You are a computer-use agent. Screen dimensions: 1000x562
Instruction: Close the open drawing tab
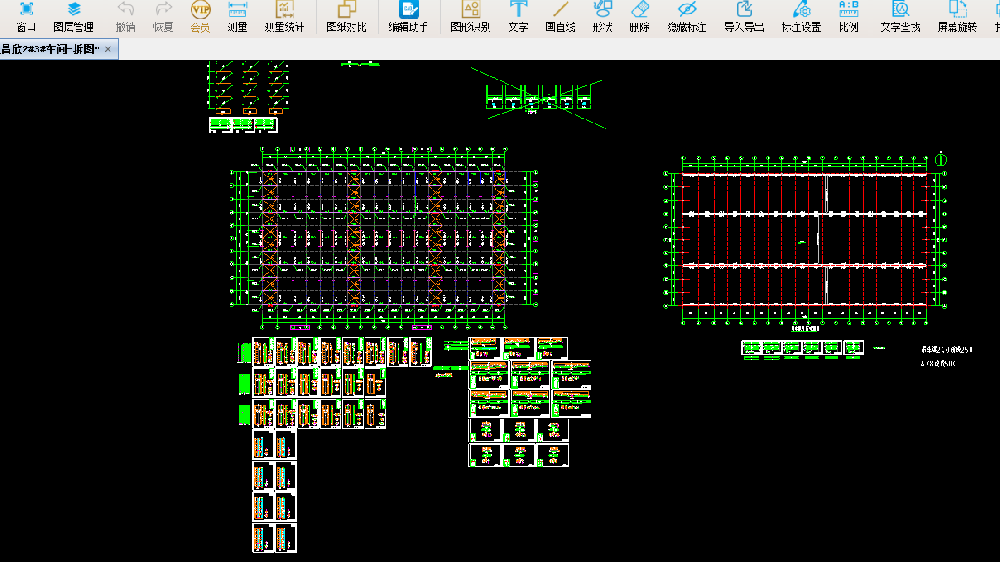pos(108,49)
